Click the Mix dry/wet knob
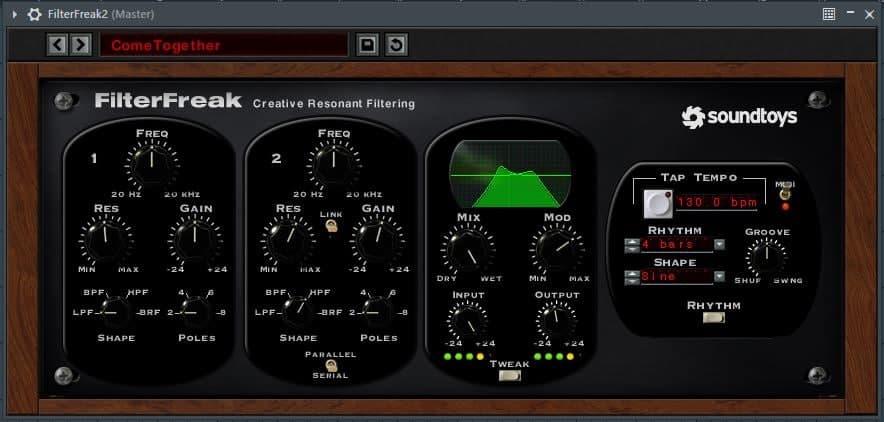 tap(467, 248)
